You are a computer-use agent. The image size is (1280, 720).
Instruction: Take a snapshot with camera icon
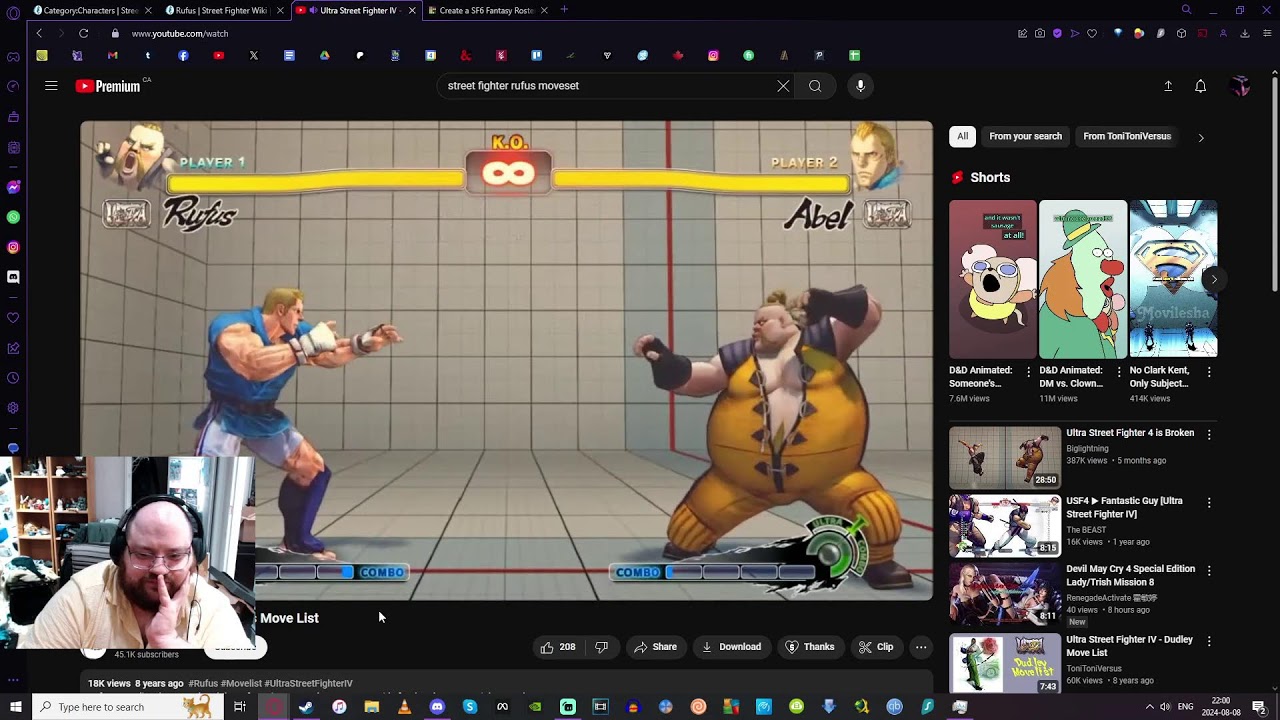click(x=1040, y=33)
